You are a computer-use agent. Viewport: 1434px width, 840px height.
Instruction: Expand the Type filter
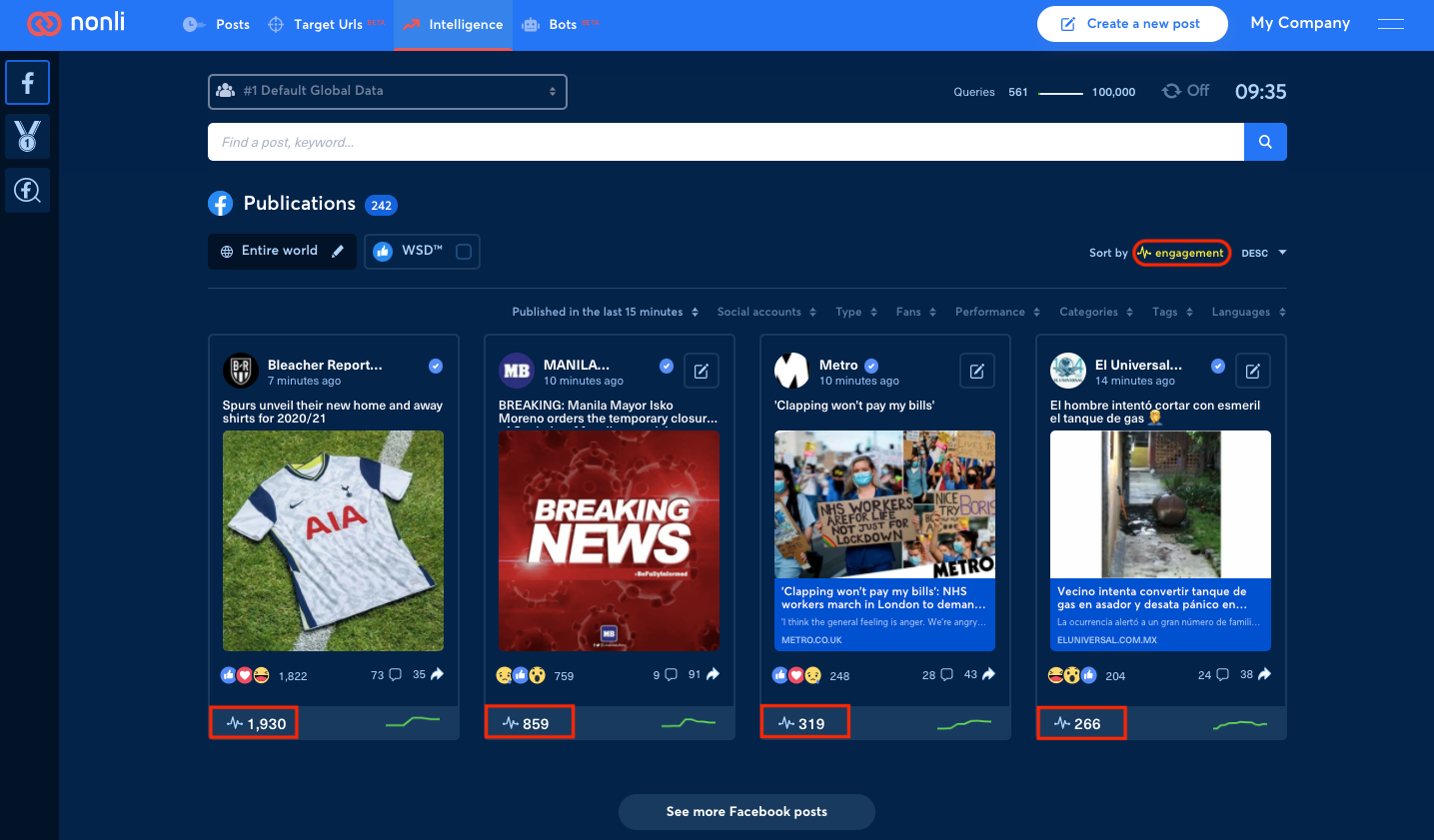tap(856, 313)
